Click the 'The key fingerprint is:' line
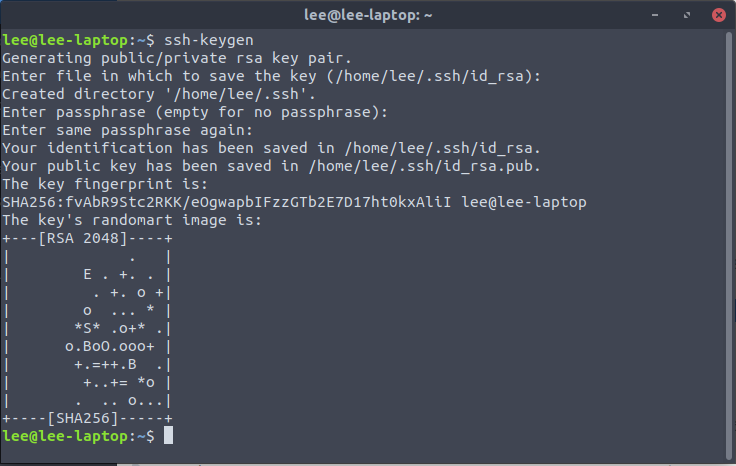736x466 pixels. coord(105,184)
